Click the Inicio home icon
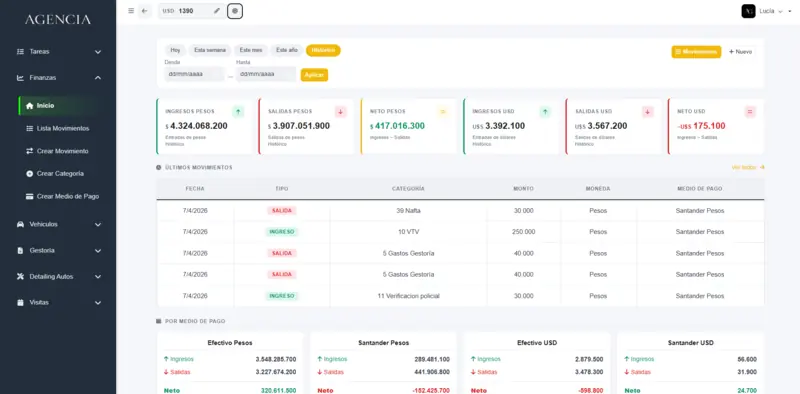800x394 pixels. point(30,106)
